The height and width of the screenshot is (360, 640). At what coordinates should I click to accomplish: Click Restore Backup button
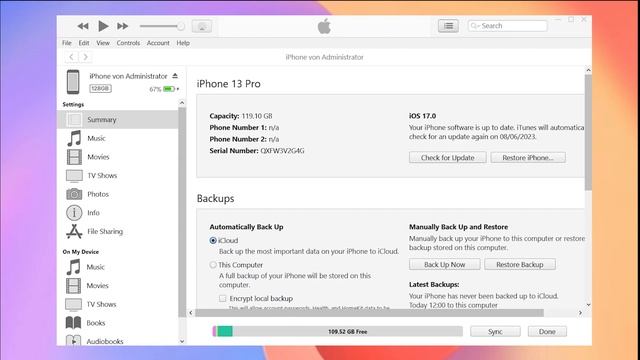520,264
